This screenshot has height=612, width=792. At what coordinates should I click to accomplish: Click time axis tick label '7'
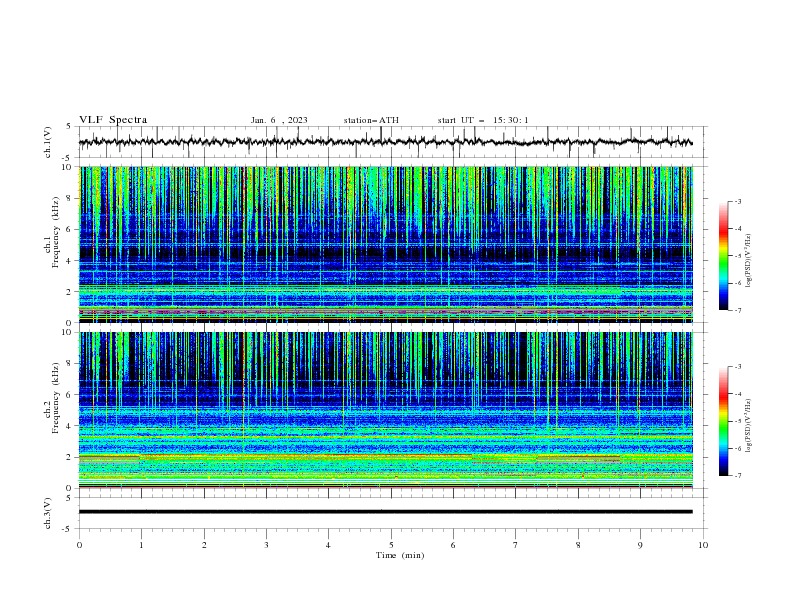pos(516,545)
